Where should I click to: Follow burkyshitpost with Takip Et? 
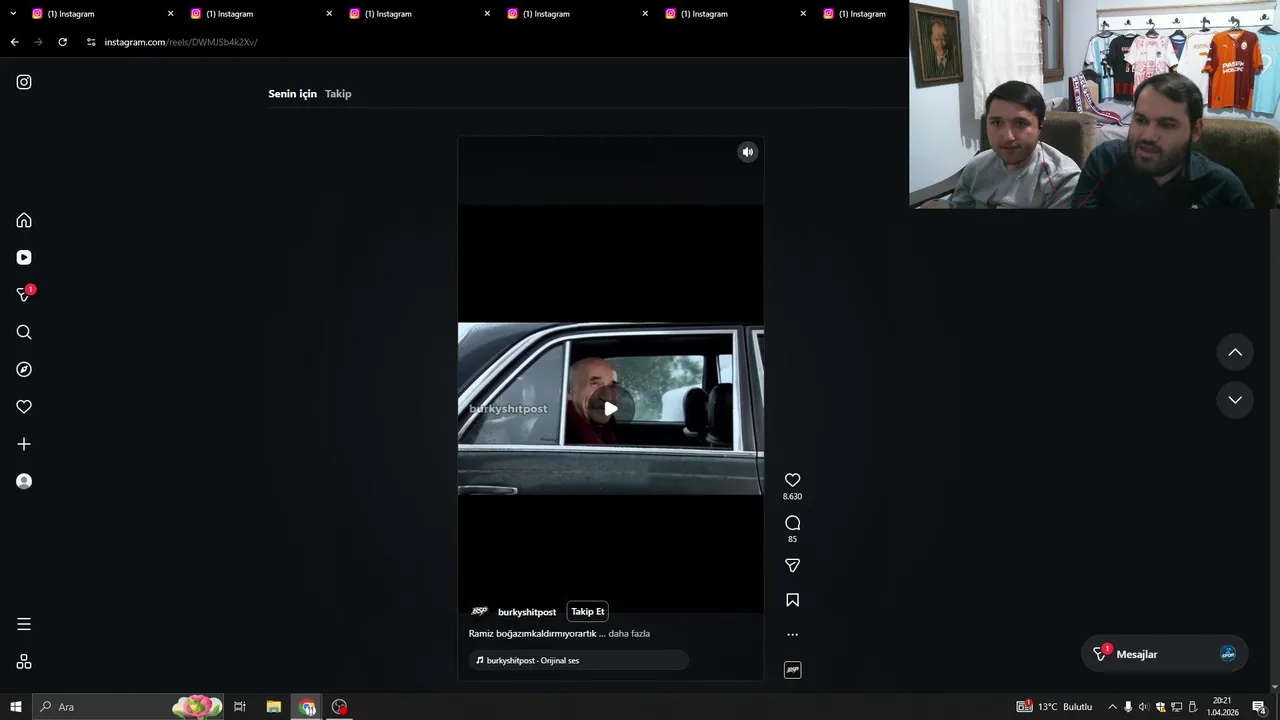(587, 611)
